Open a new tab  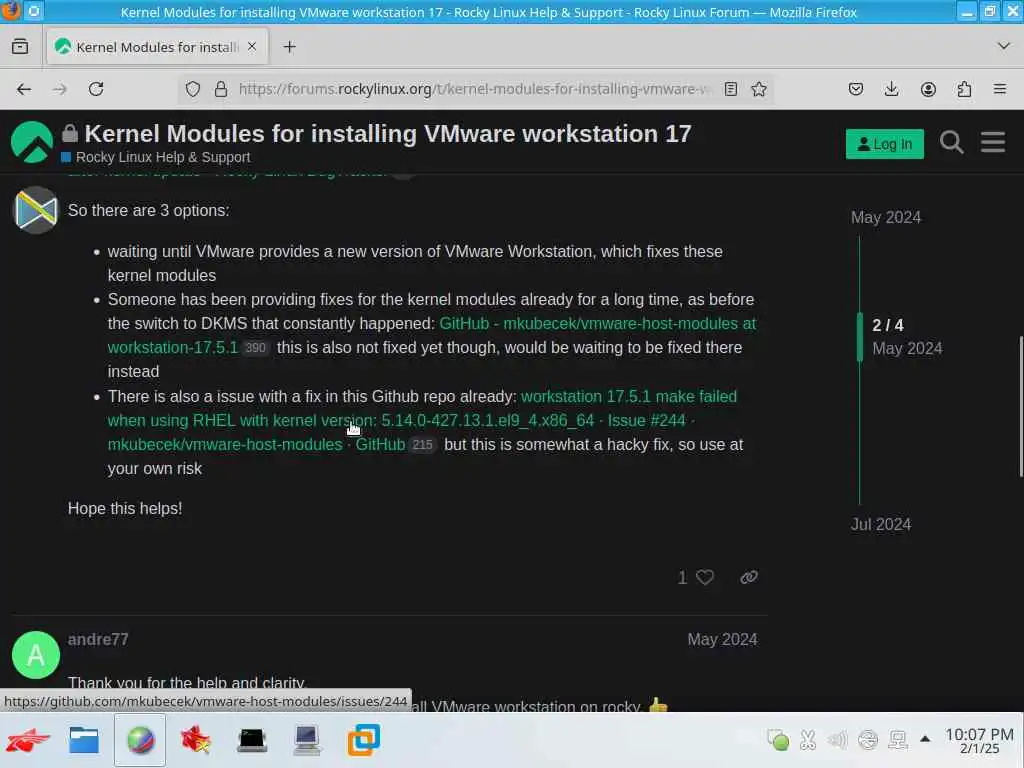point(289,46)
